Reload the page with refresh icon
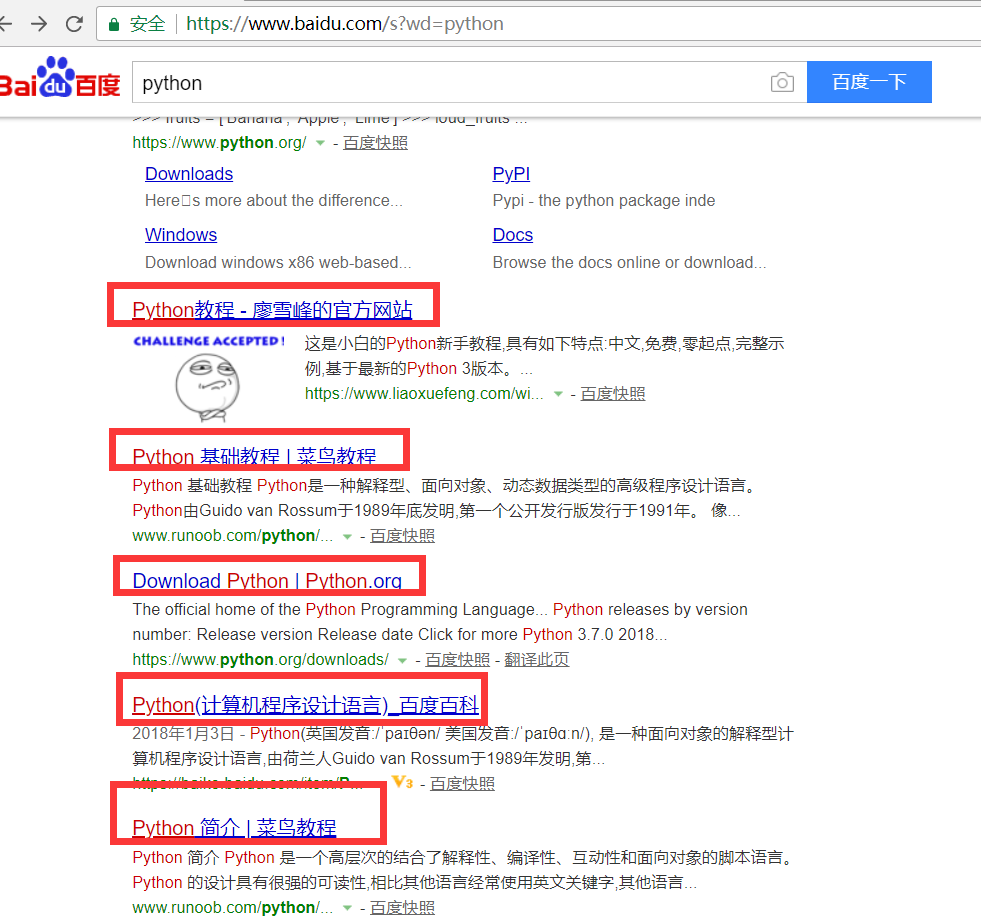981x916 pixels. click(74, 24)
